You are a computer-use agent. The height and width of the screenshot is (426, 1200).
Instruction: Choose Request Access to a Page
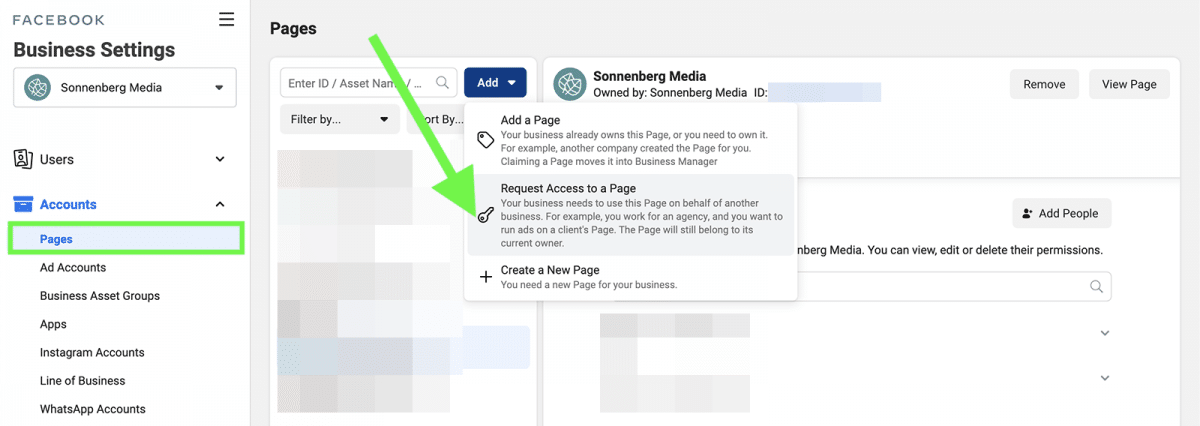tap(631, 215)
